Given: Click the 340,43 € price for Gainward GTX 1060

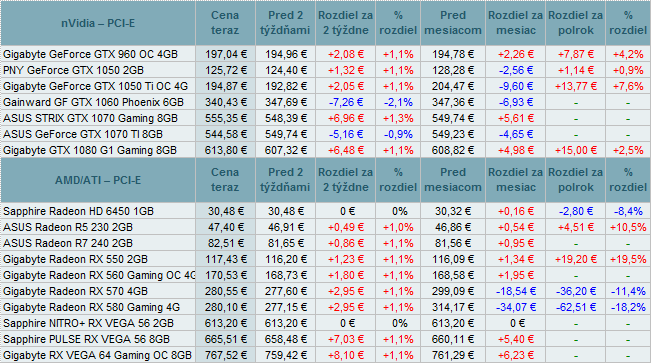Looking at the screenshot, I should 225,102.
